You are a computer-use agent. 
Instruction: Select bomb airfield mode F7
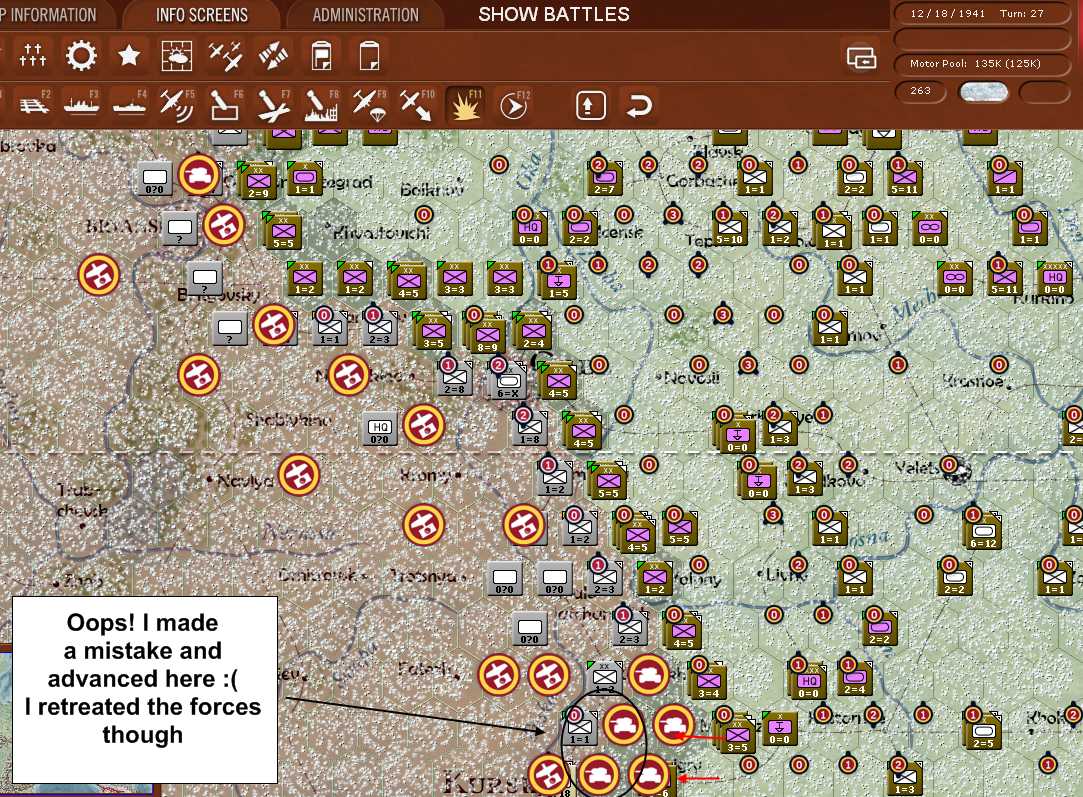(274, 105)
